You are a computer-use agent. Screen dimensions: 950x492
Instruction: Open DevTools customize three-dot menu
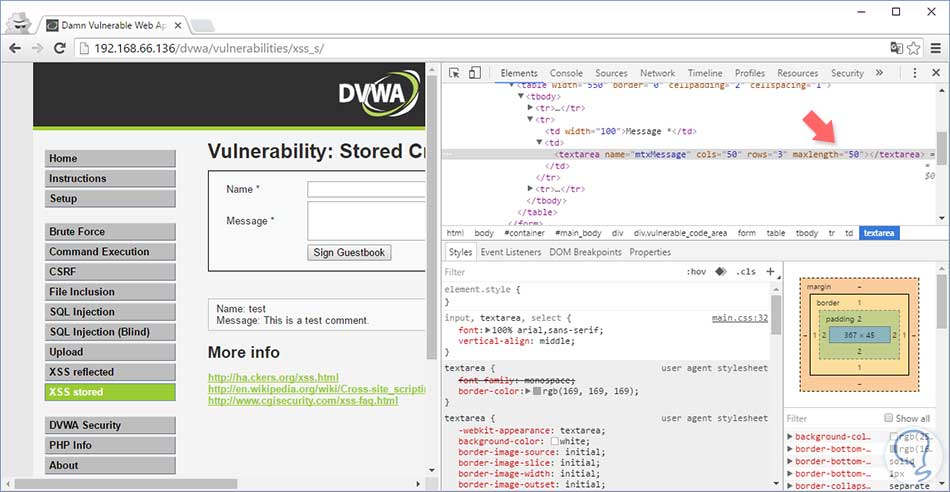(x=915, y=73)
